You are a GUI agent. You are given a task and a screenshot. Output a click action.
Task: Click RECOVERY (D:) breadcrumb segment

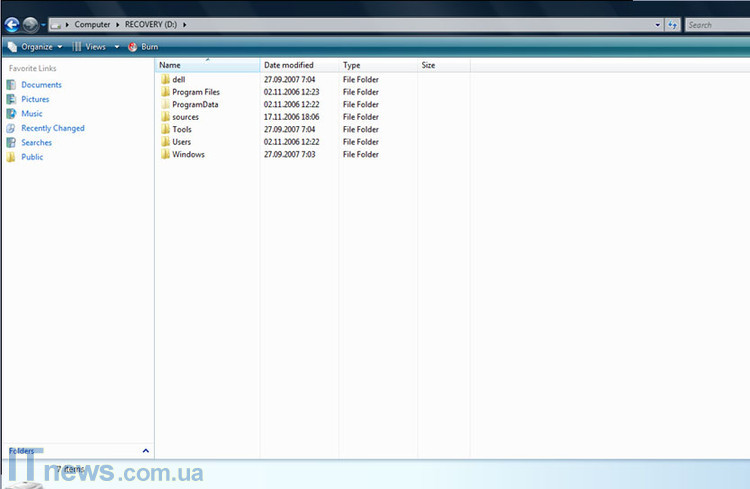coord(150,24)
